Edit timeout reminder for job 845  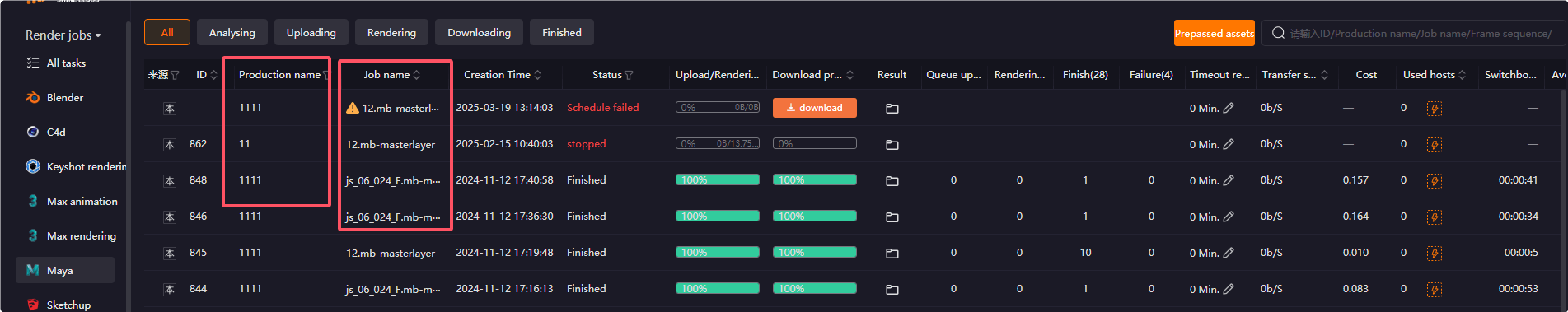(1229, 253)
